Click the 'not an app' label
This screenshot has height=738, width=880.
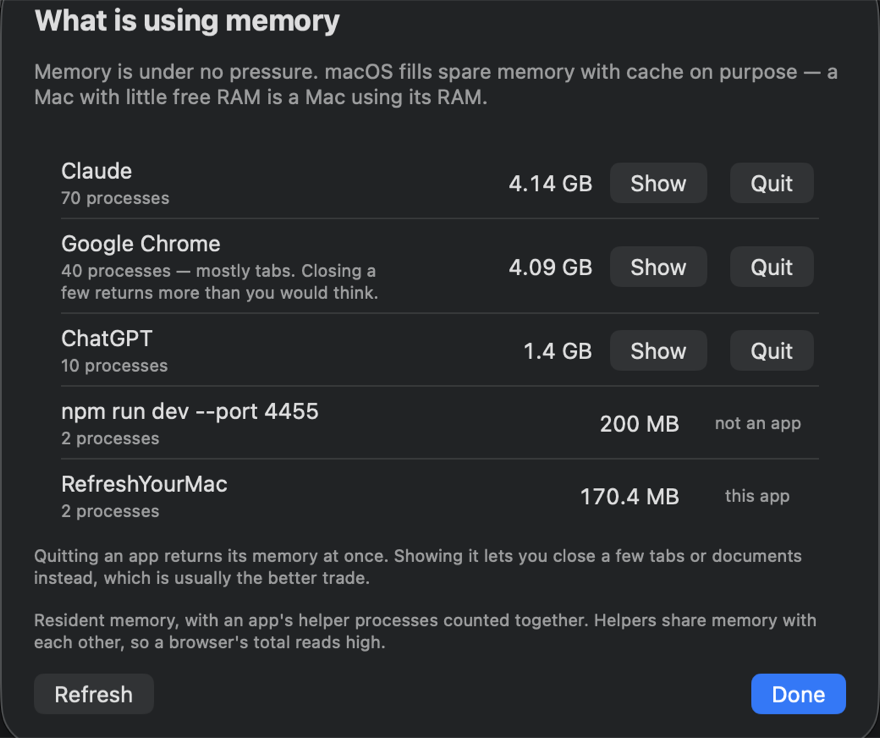coord(758,423)
